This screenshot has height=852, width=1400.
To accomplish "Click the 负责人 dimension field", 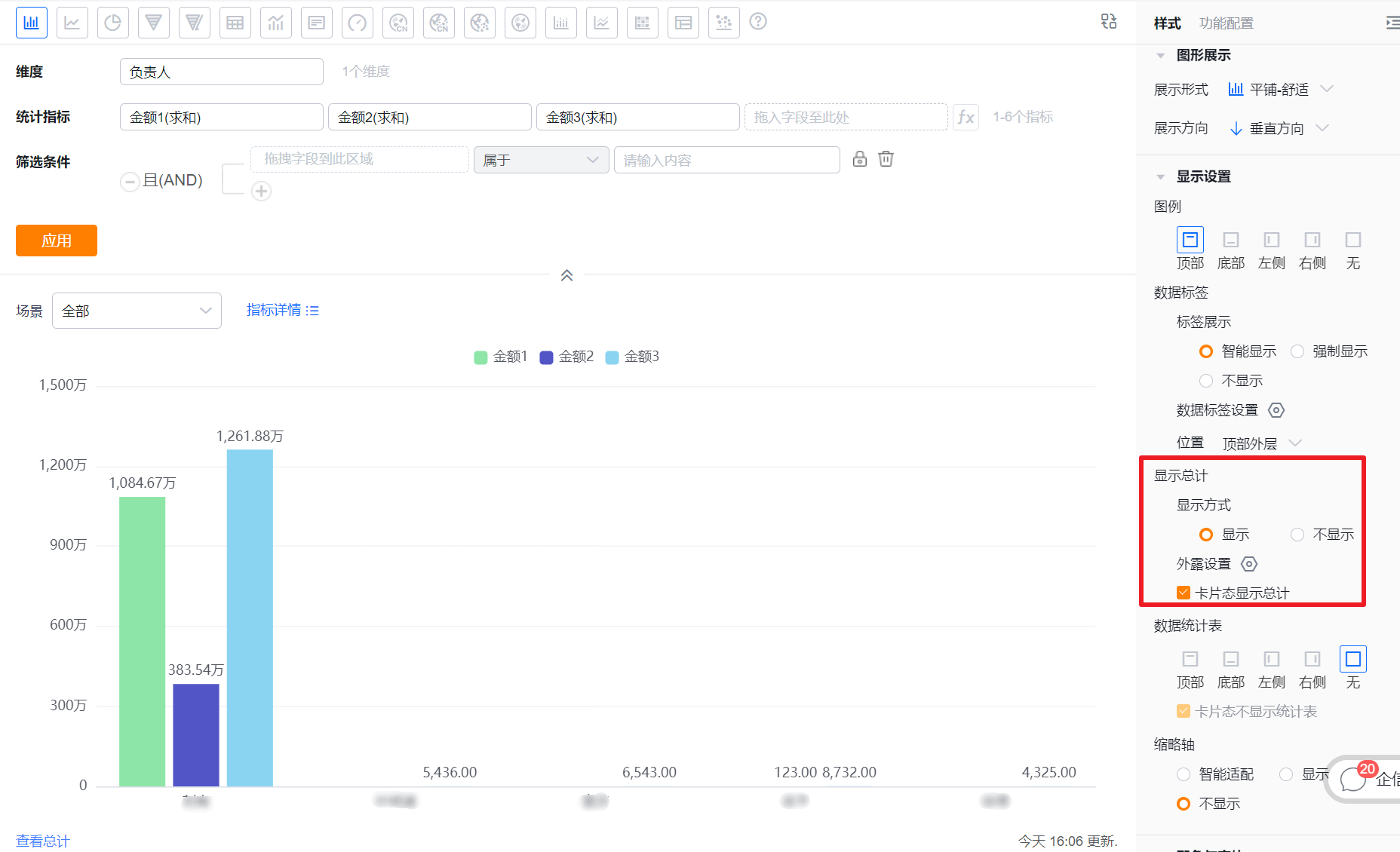I will [222, 72].
